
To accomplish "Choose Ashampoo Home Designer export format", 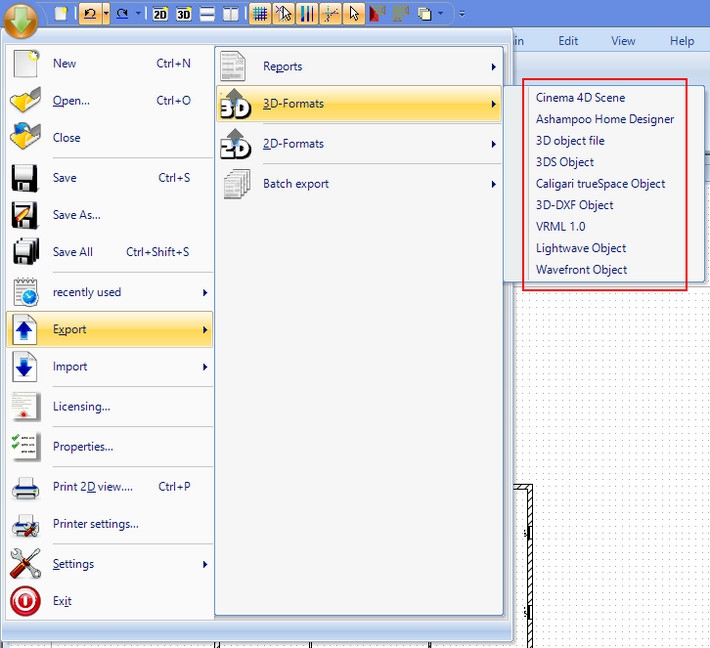I will pos(605,119).
